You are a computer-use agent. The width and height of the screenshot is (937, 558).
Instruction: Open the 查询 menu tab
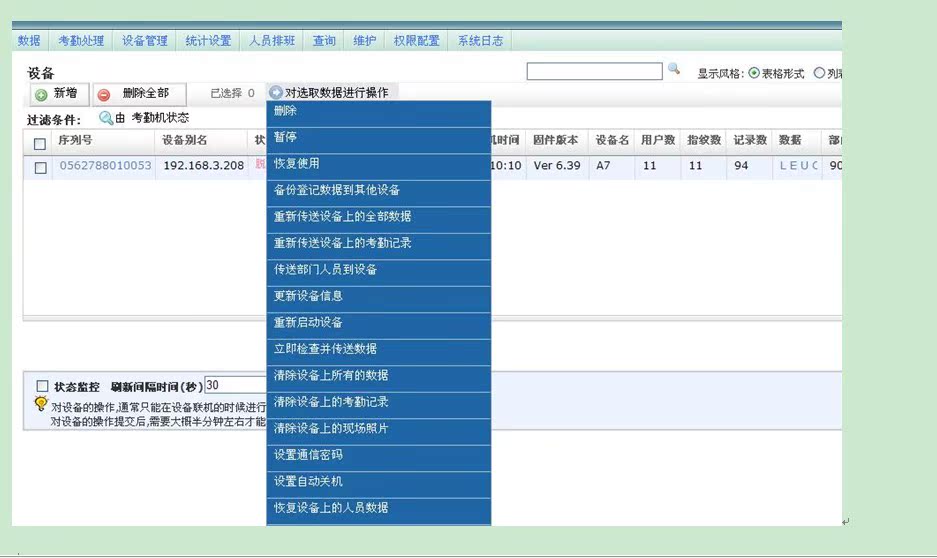tap(324, 41)
